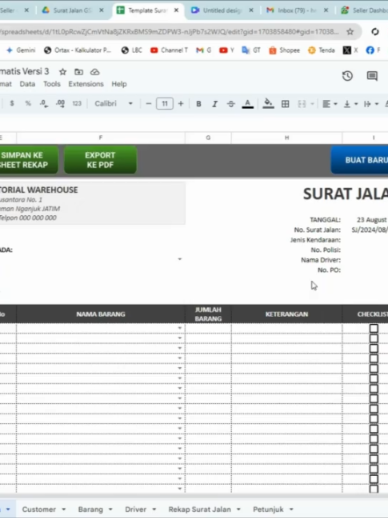Open the Calibri font dropdown
388x518 pixels.
point(113,104)
